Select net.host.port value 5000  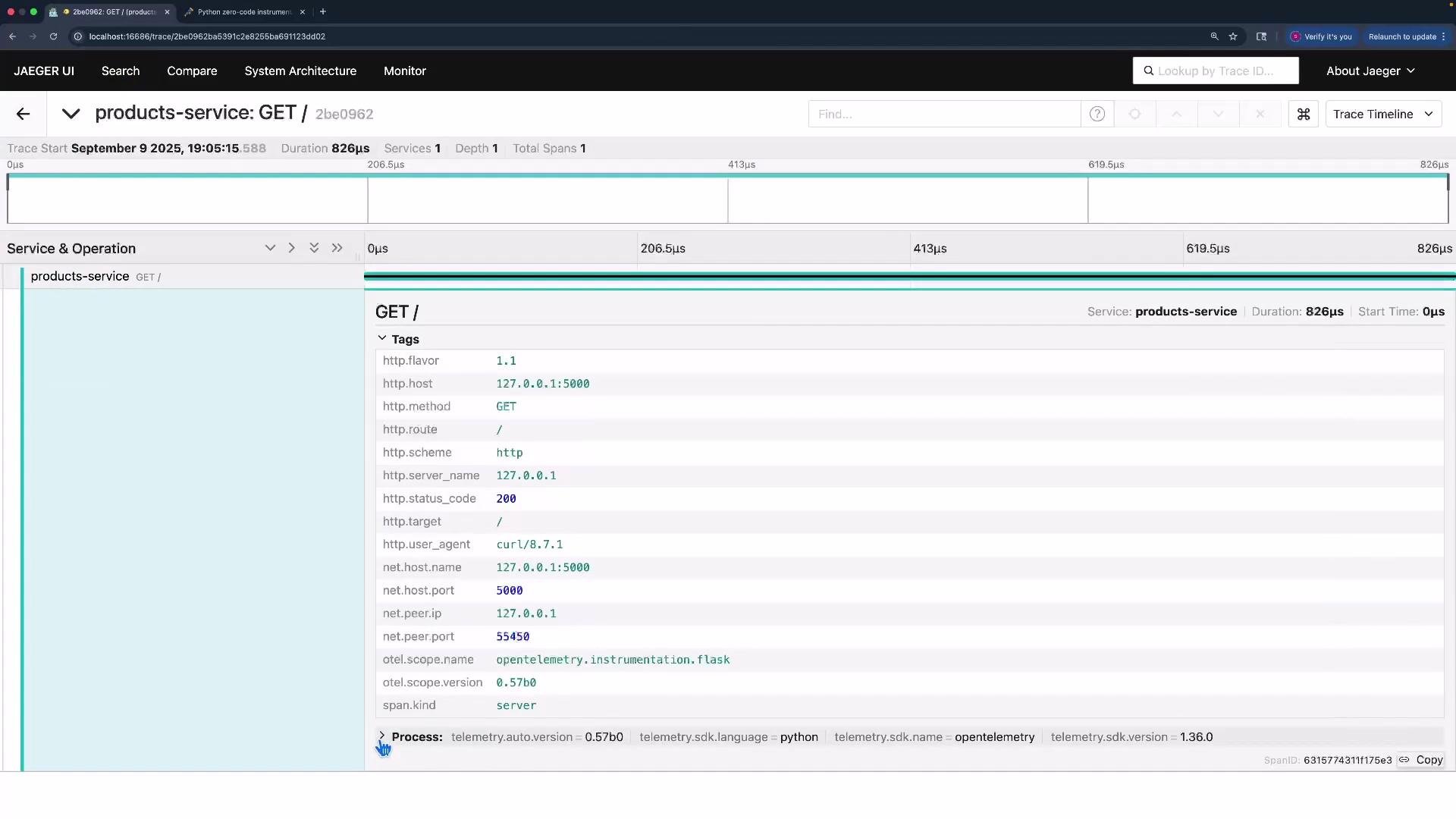(x=509, y=591)
